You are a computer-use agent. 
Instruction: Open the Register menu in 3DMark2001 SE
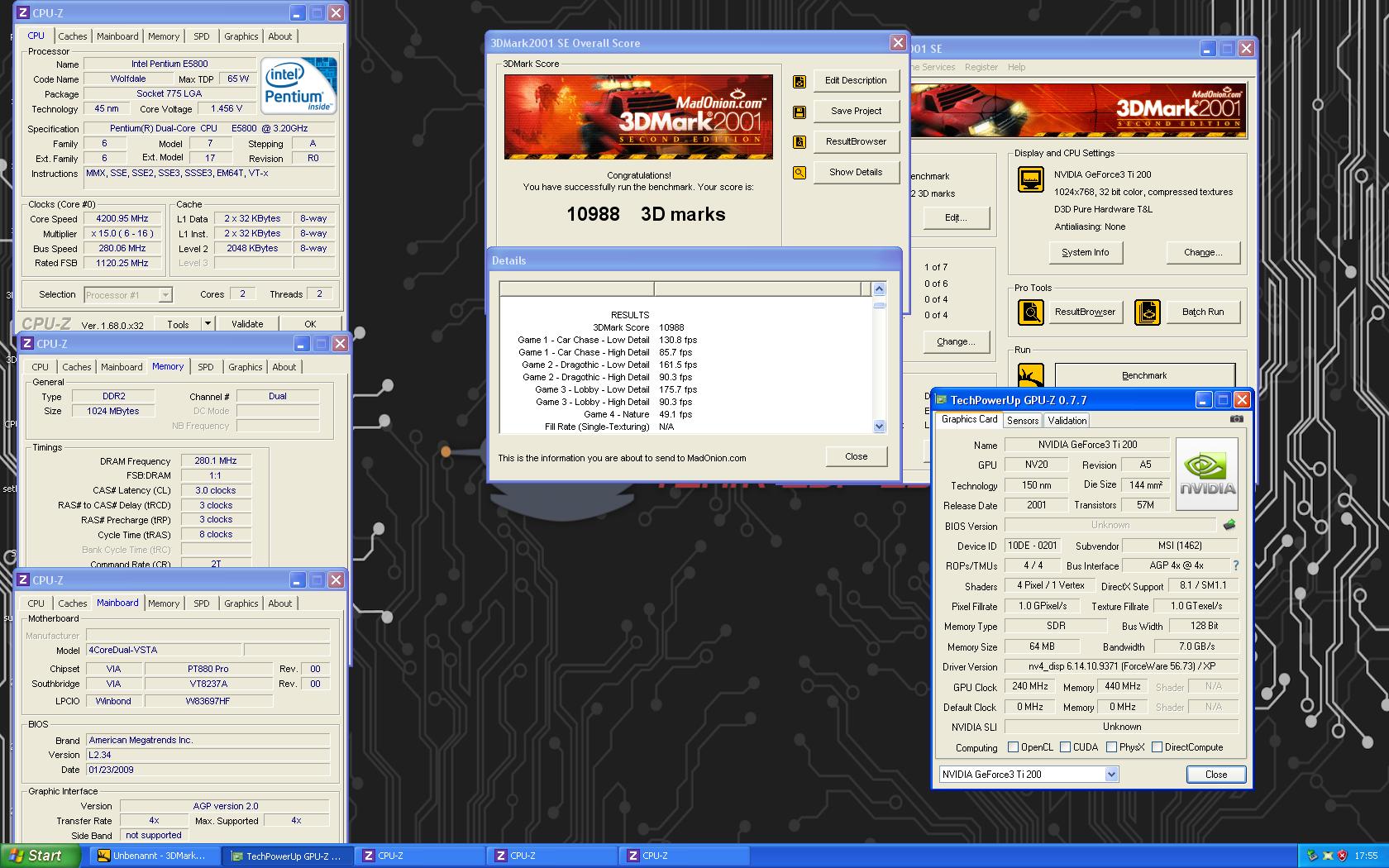tap(981, 68)
